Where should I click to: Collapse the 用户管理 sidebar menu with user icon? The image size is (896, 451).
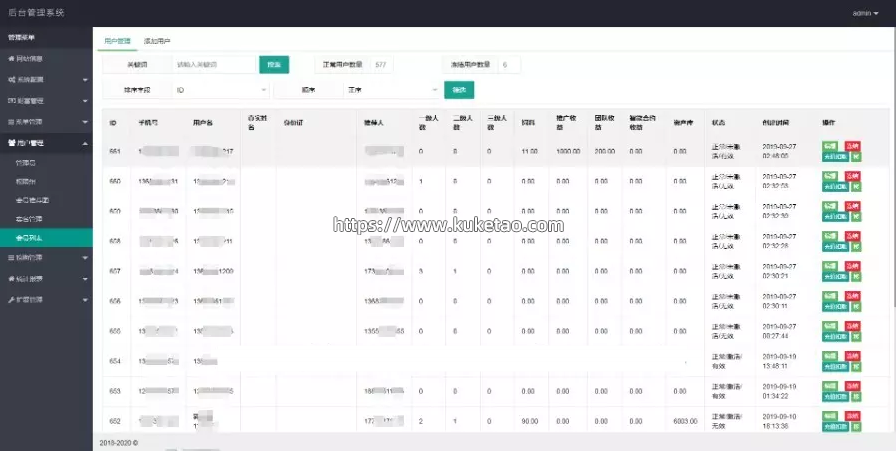click(x=46, y=143)
